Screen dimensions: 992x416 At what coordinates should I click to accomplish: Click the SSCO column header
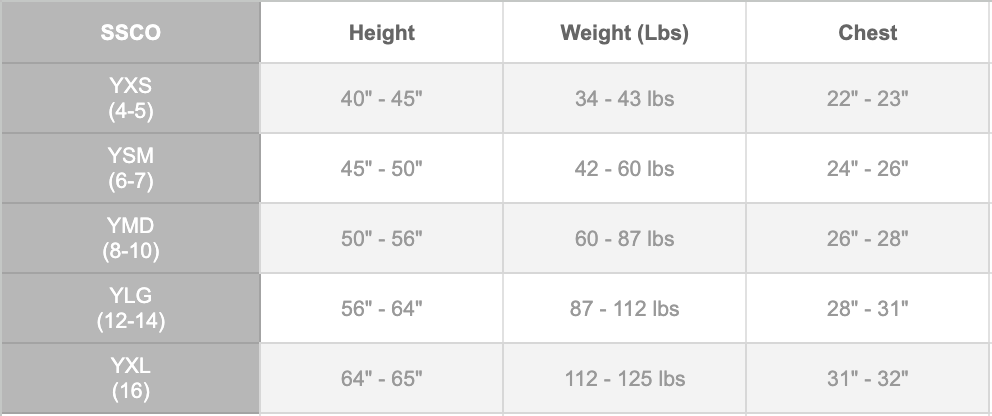[130, 32]
